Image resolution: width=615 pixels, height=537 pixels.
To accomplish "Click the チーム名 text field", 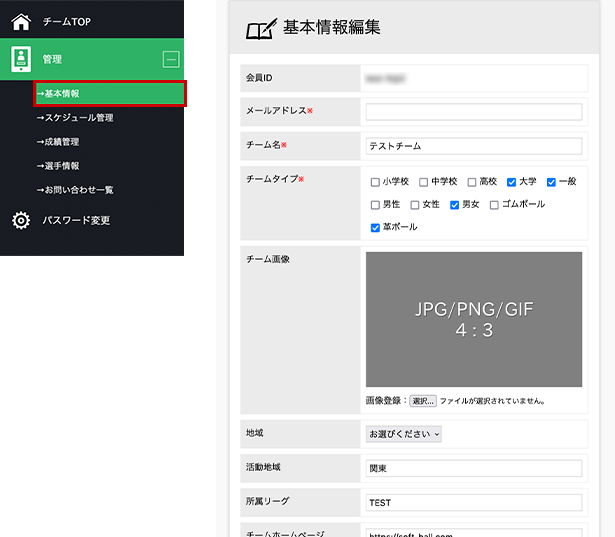I will coord(474,146).
